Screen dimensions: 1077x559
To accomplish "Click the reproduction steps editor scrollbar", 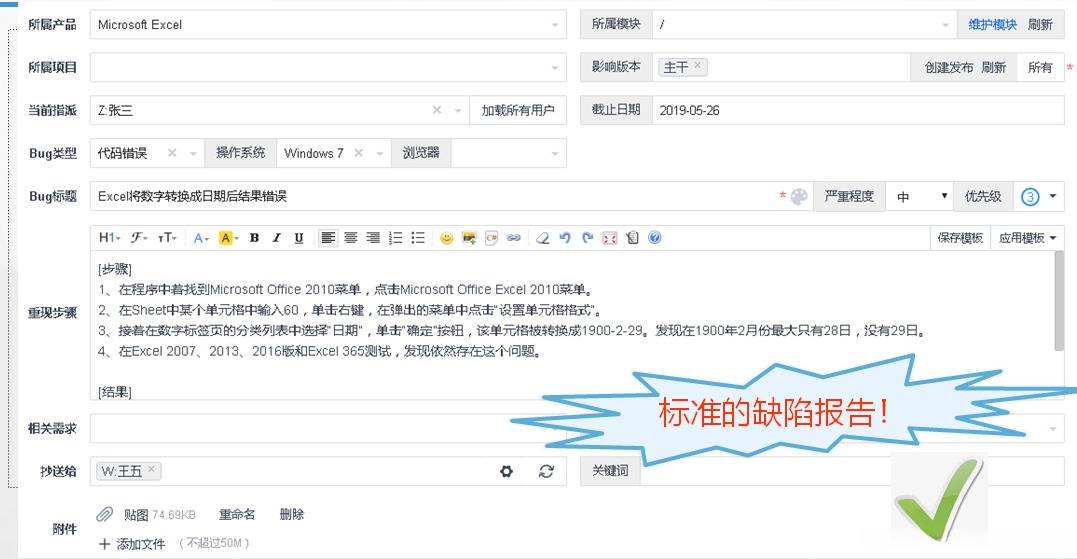I will (1059, 301).
